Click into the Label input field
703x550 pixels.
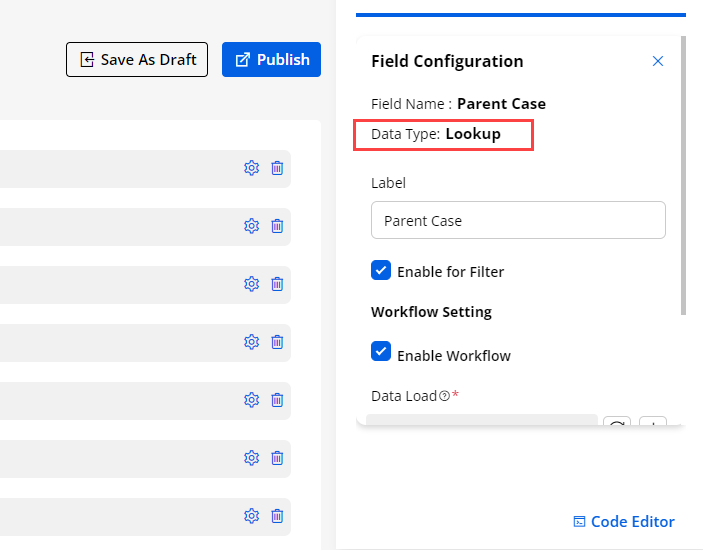(x=518, y=220)
